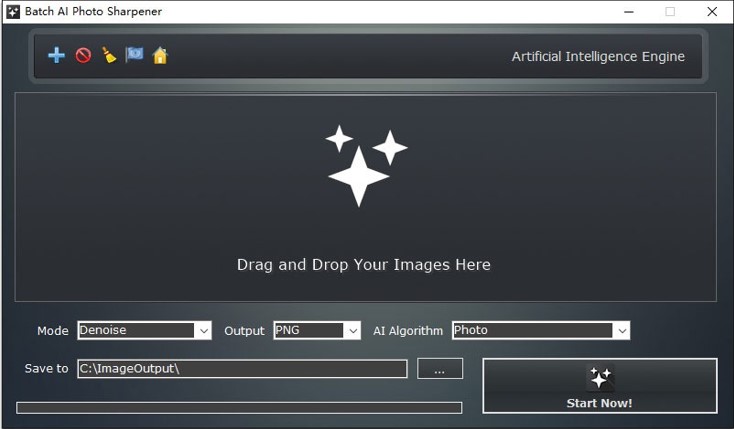Click the yellow Home icon
Viewport: 734px width, 429px height.
tap(160, 55)
